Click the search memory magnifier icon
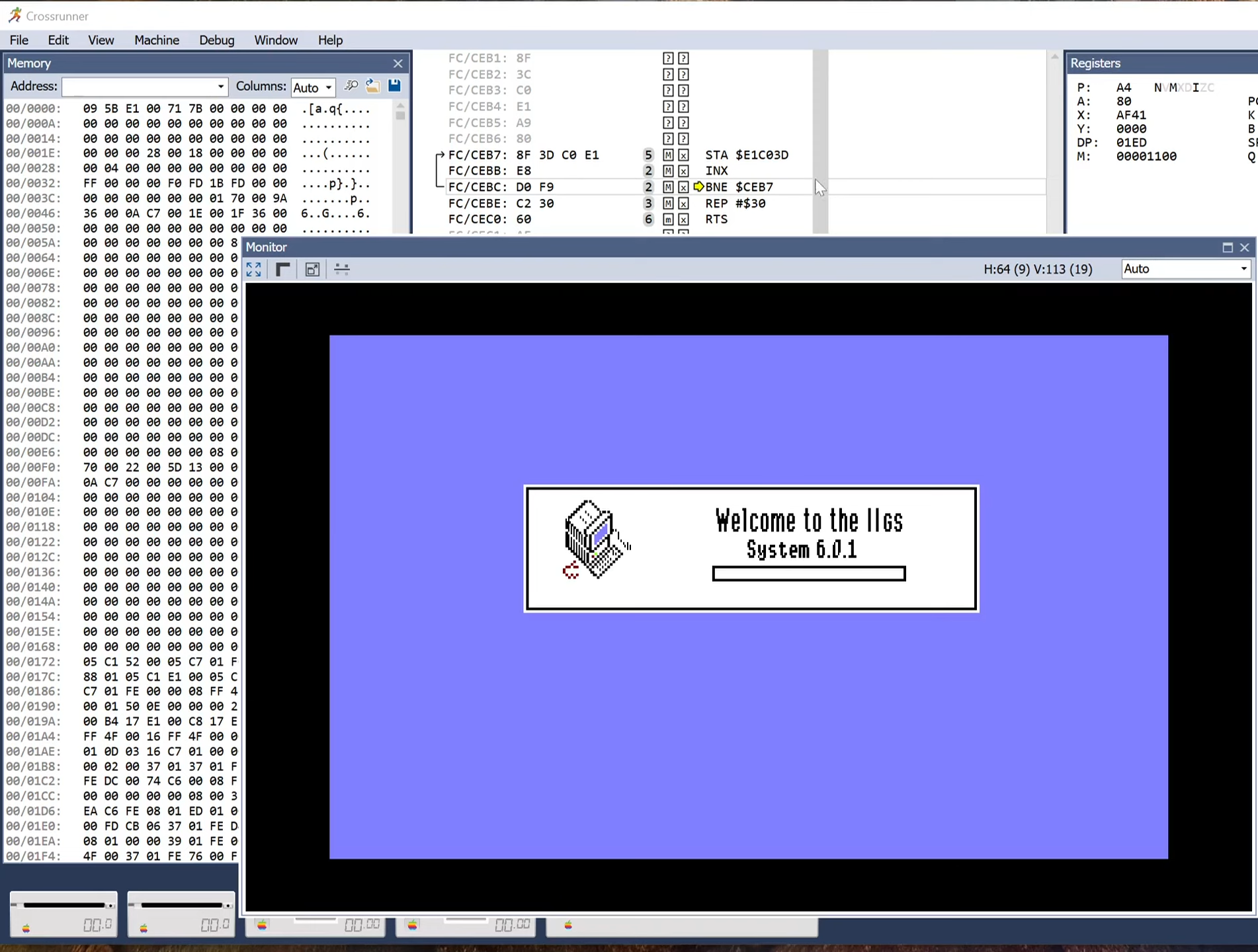This screenshot has width=1258, height=952. click(351, 86)
